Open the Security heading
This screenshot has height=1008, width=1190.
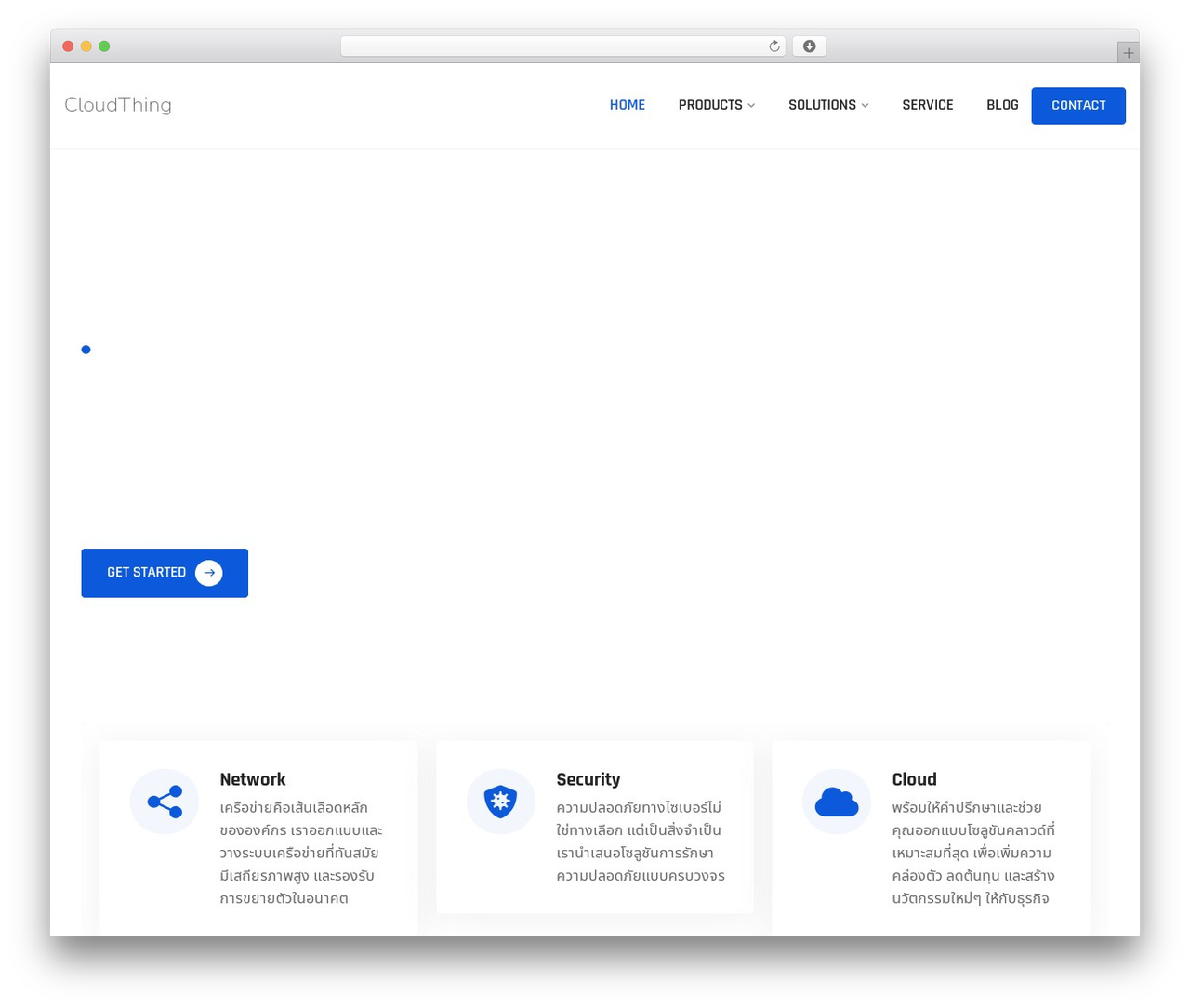(x=588, y=779)
